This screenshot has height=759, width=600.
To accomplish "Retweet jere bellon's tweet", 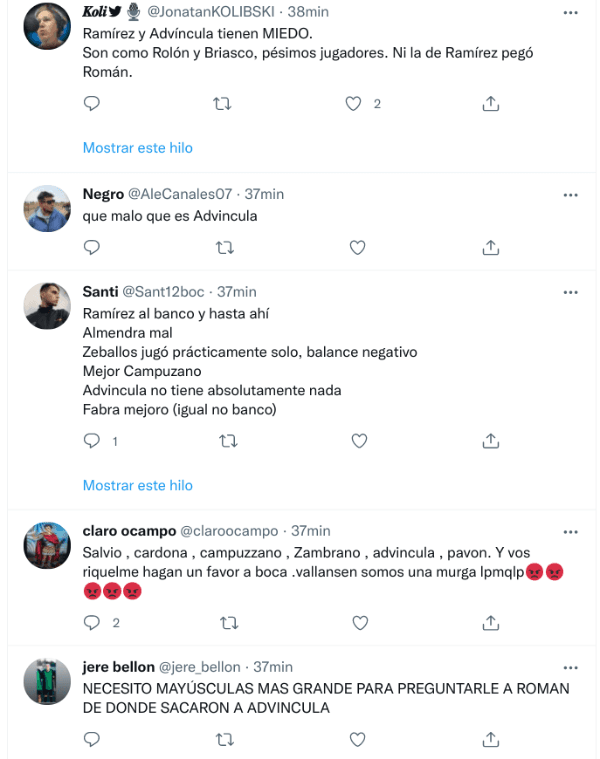I will pyautogui.click(x=225, y=739).
